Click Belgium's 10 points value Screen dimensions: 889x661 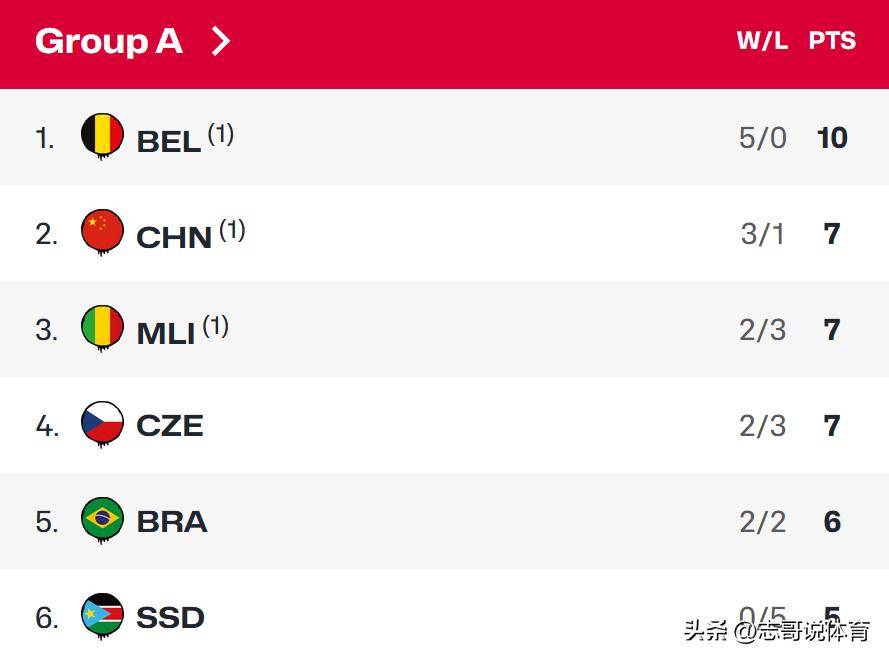click(832, 138)
